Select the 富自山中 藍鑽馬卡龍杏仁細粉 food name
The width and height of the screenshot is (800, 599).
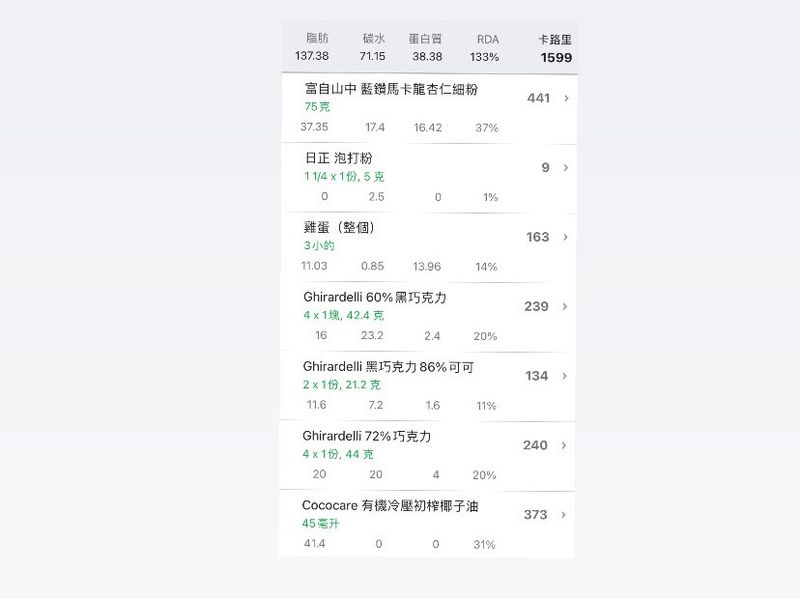click(391, 89)
